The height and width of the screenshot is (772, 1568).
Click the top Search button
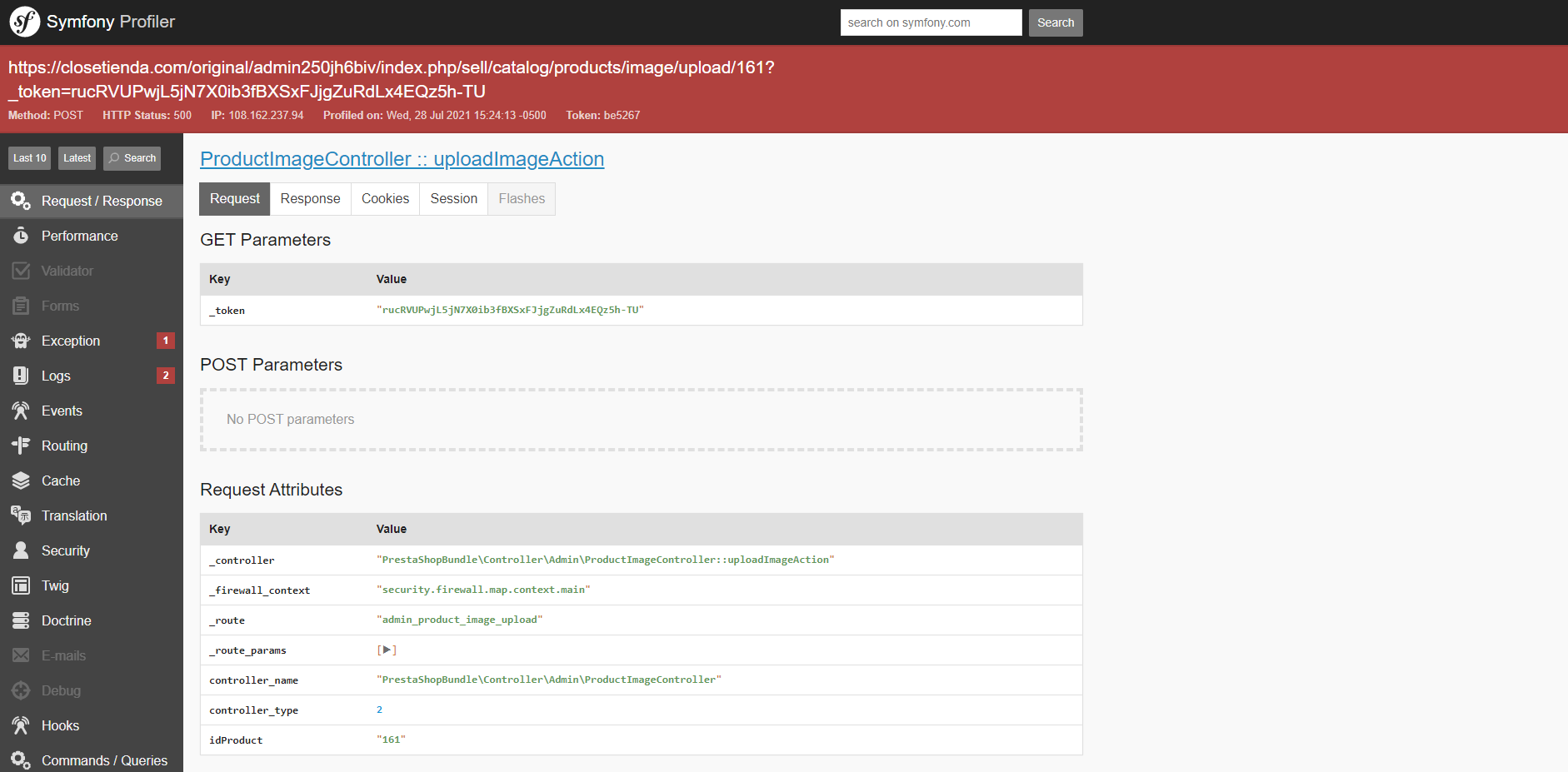coord(1056,22)
